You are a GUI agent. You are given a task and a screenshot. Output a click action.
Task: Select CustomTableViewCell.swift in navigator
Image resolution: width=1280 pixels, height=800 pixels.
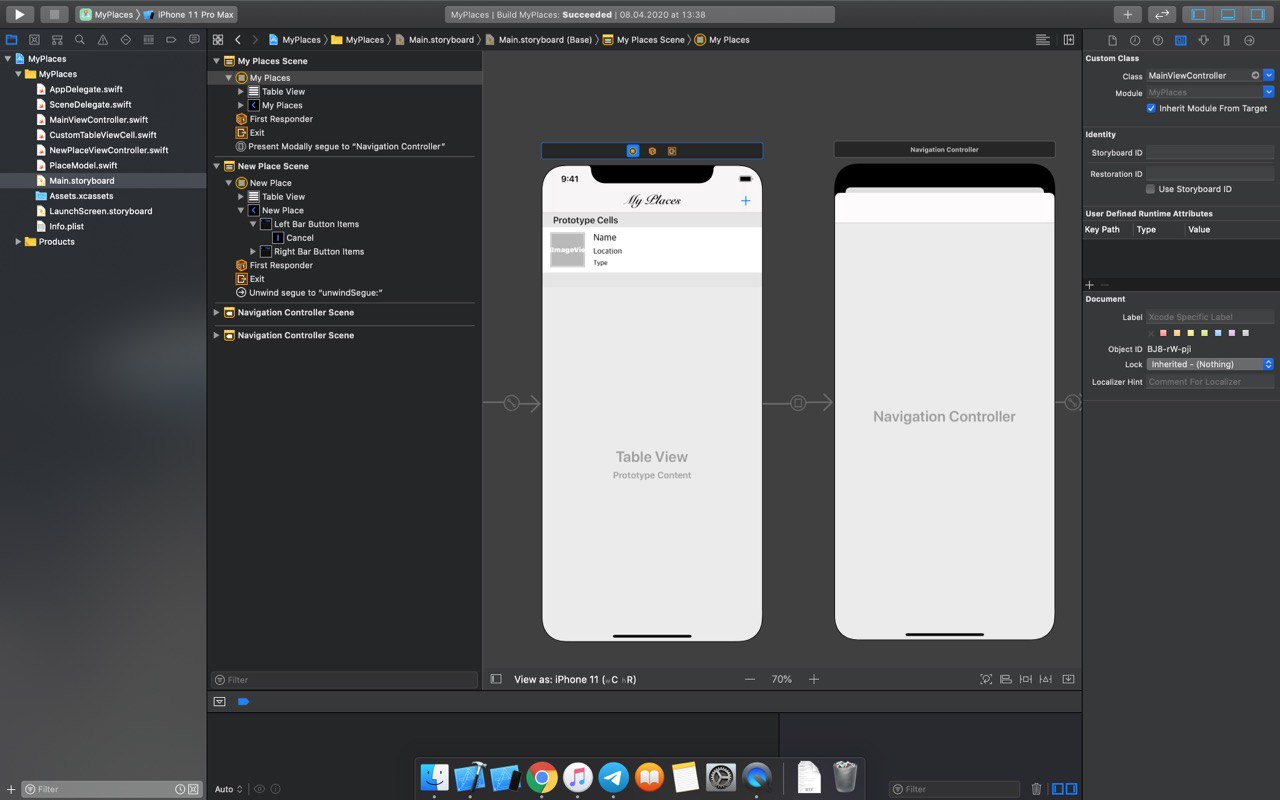pos(102,135)
